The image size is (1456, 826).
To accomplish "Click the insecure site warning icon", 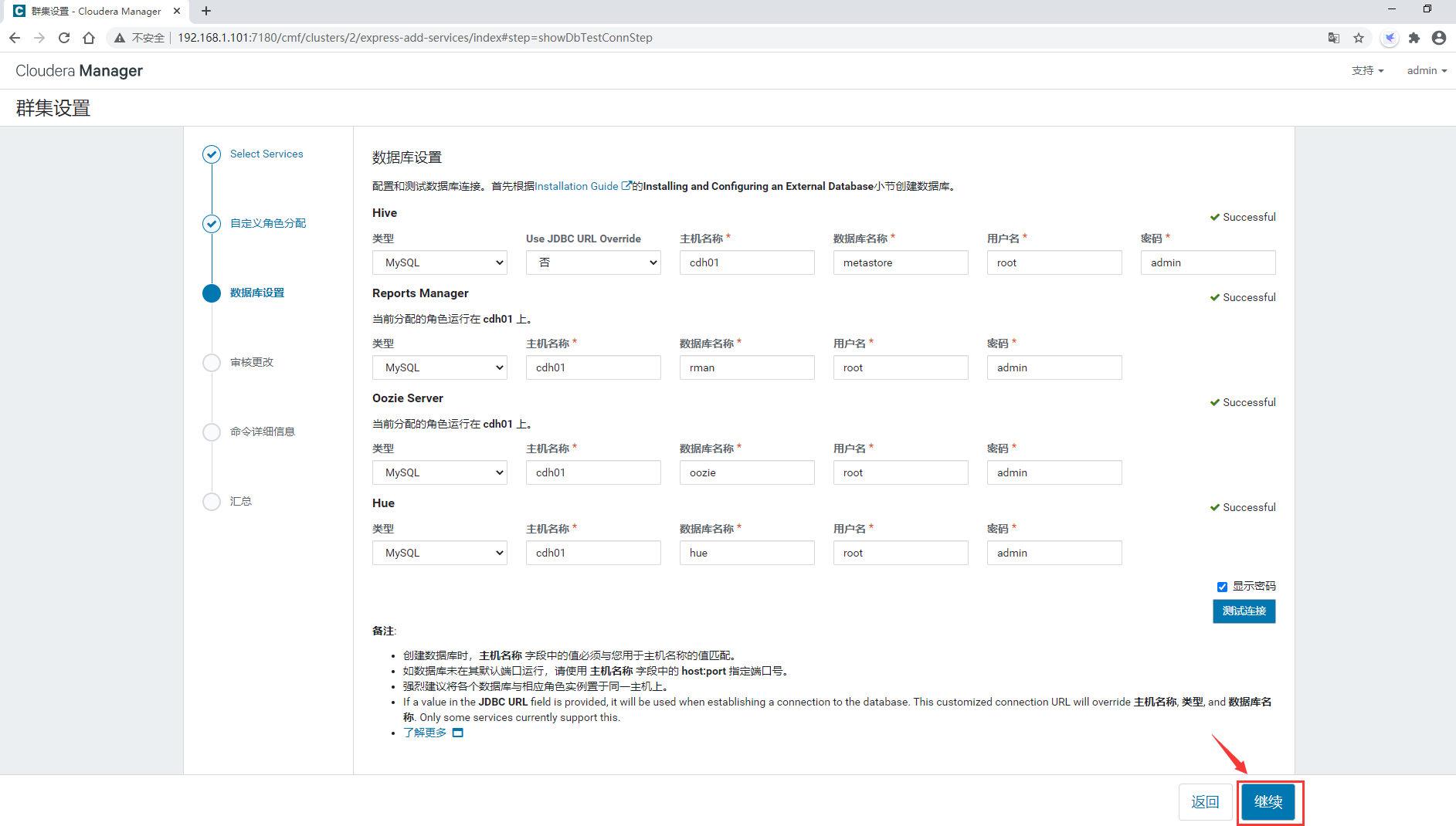I will pos(120,38).
